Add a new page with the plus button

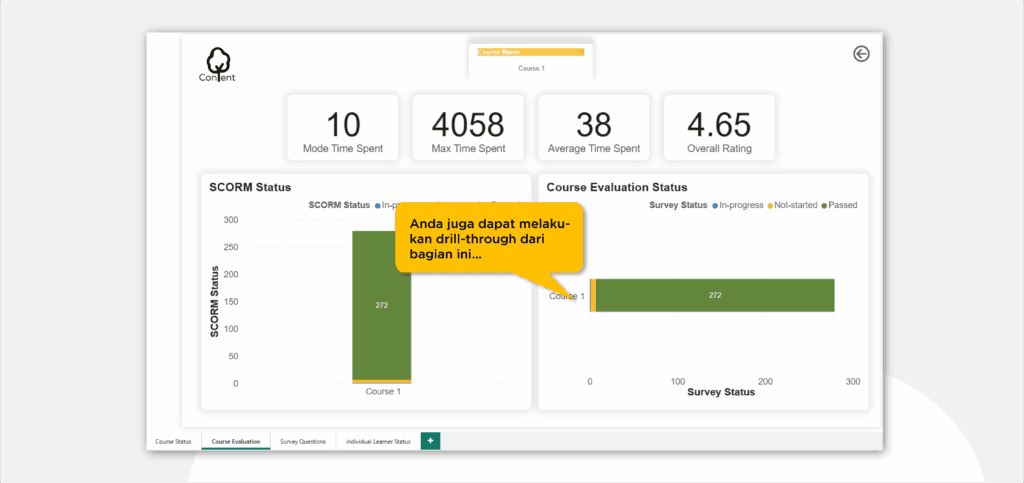point(430,441)
